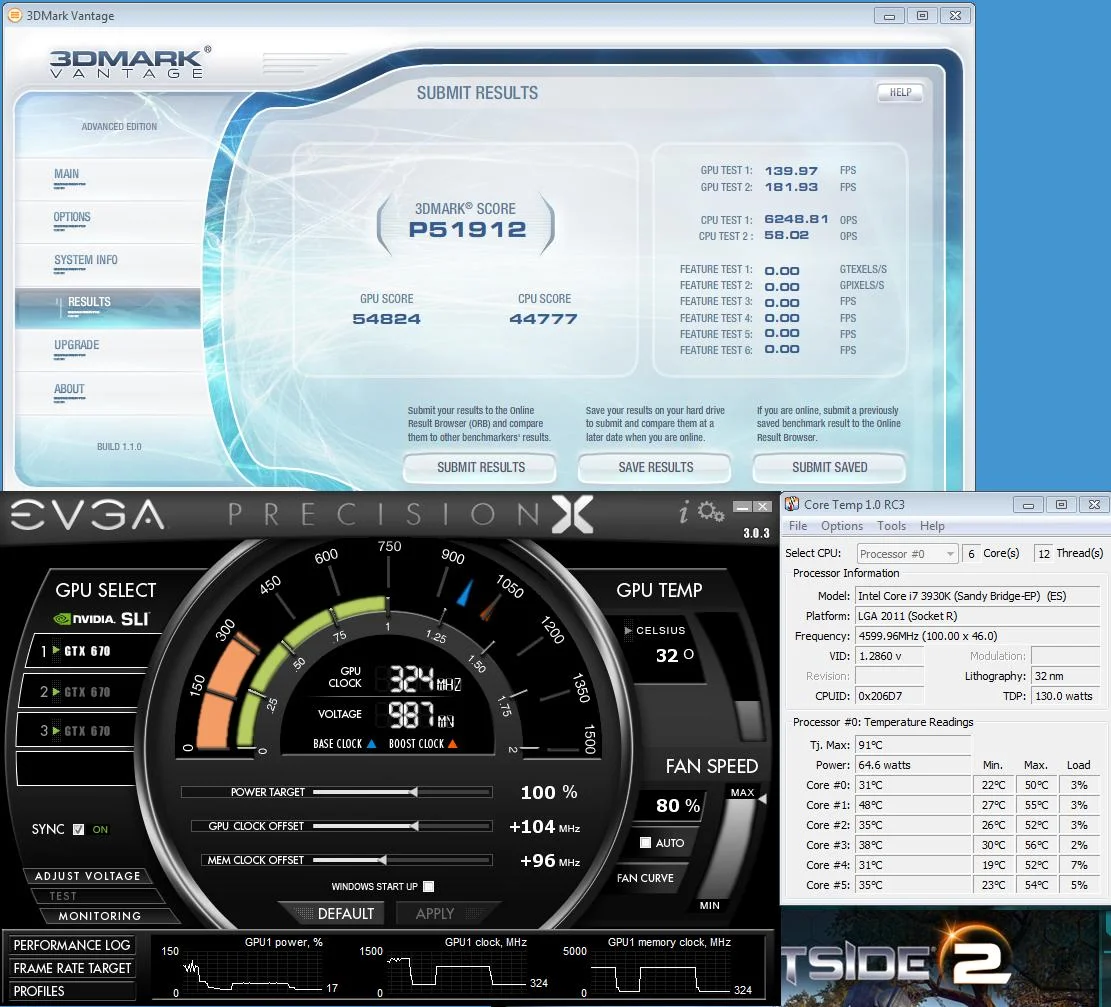Open the FAN CURVE settings

645,878
